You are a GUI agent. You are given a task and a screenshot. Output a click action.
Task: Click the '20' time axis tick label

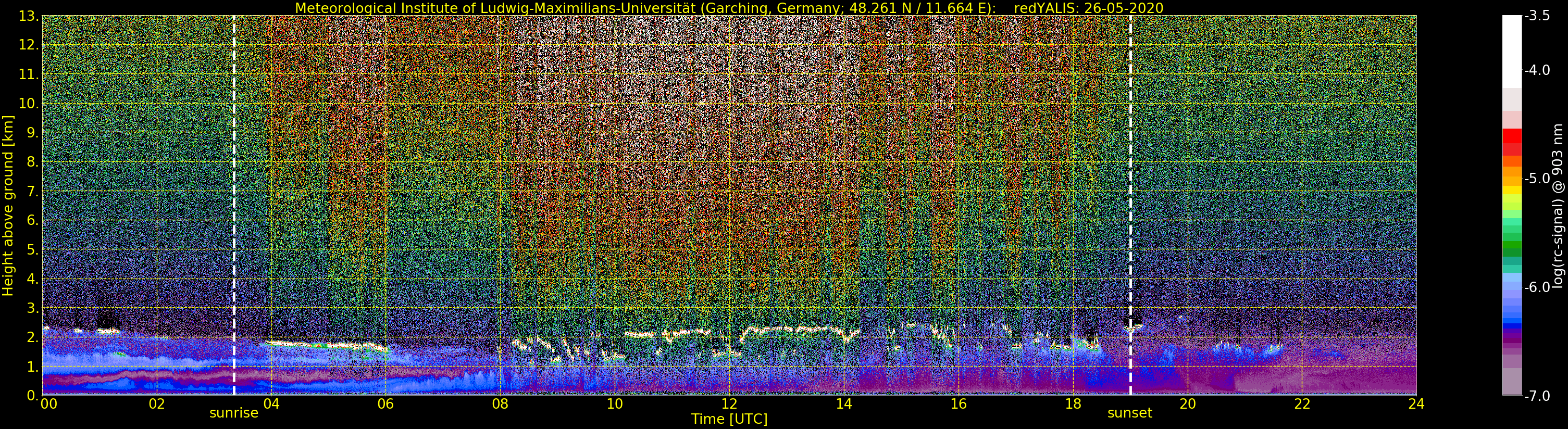coord(1188,404)
